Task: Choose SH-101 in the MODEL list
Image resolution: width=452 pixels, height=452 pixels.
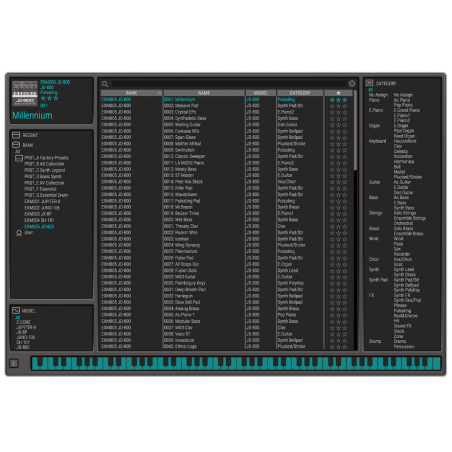Action: [x=23, y=342]
